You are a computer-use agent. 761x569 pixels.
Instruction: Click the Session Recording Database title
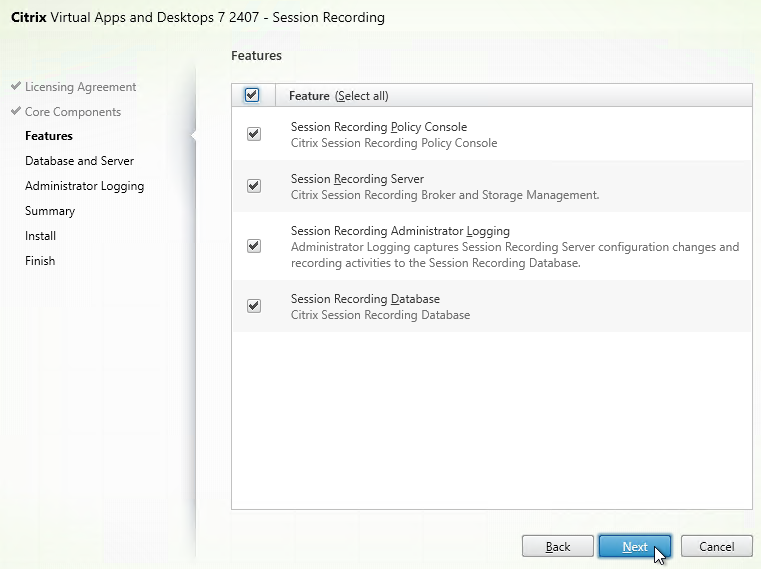pos(365,299)
